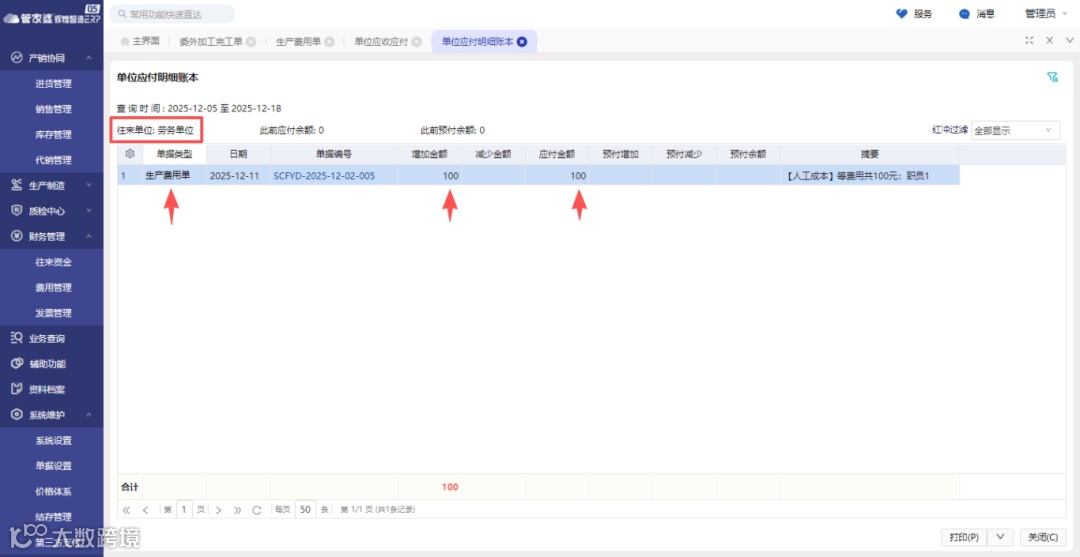The width and height of the screenshot is (1080, 557).
Task: Click the 生产制造 sidebar icon
Action: (17, 185)
